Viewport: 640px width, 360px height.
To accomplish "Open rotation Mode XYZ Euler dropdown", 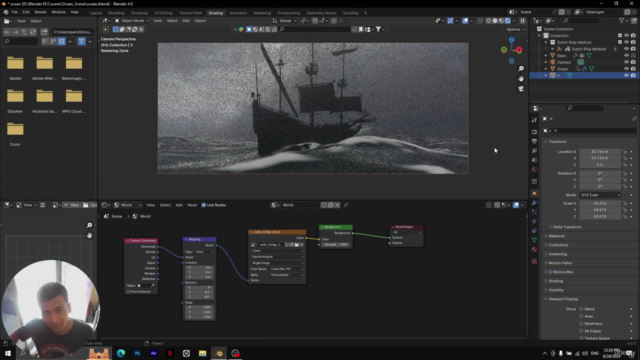I will (600, 195).
